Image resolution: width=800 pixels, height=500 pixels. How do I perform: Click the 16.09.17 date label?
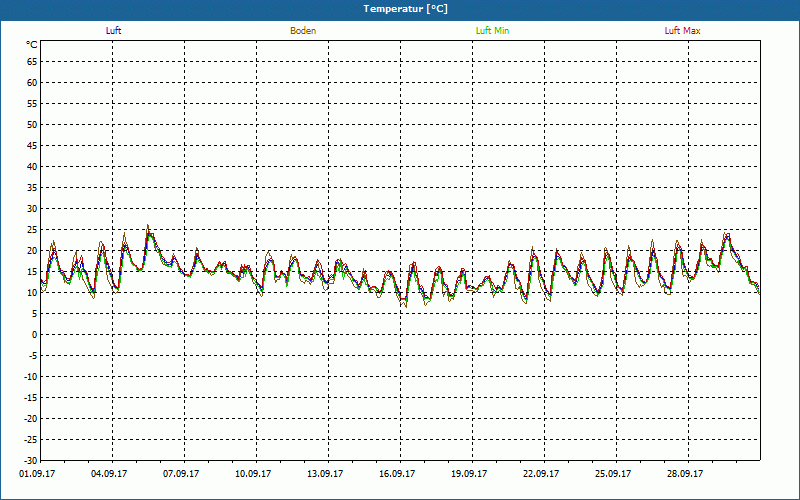(x=397, y=474)
